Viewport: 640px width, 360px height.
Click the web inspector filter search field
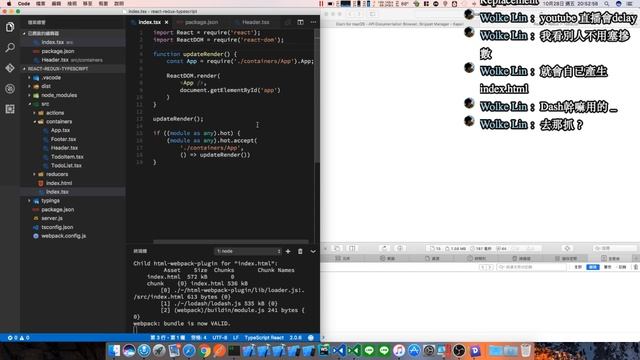coord(531,267)
